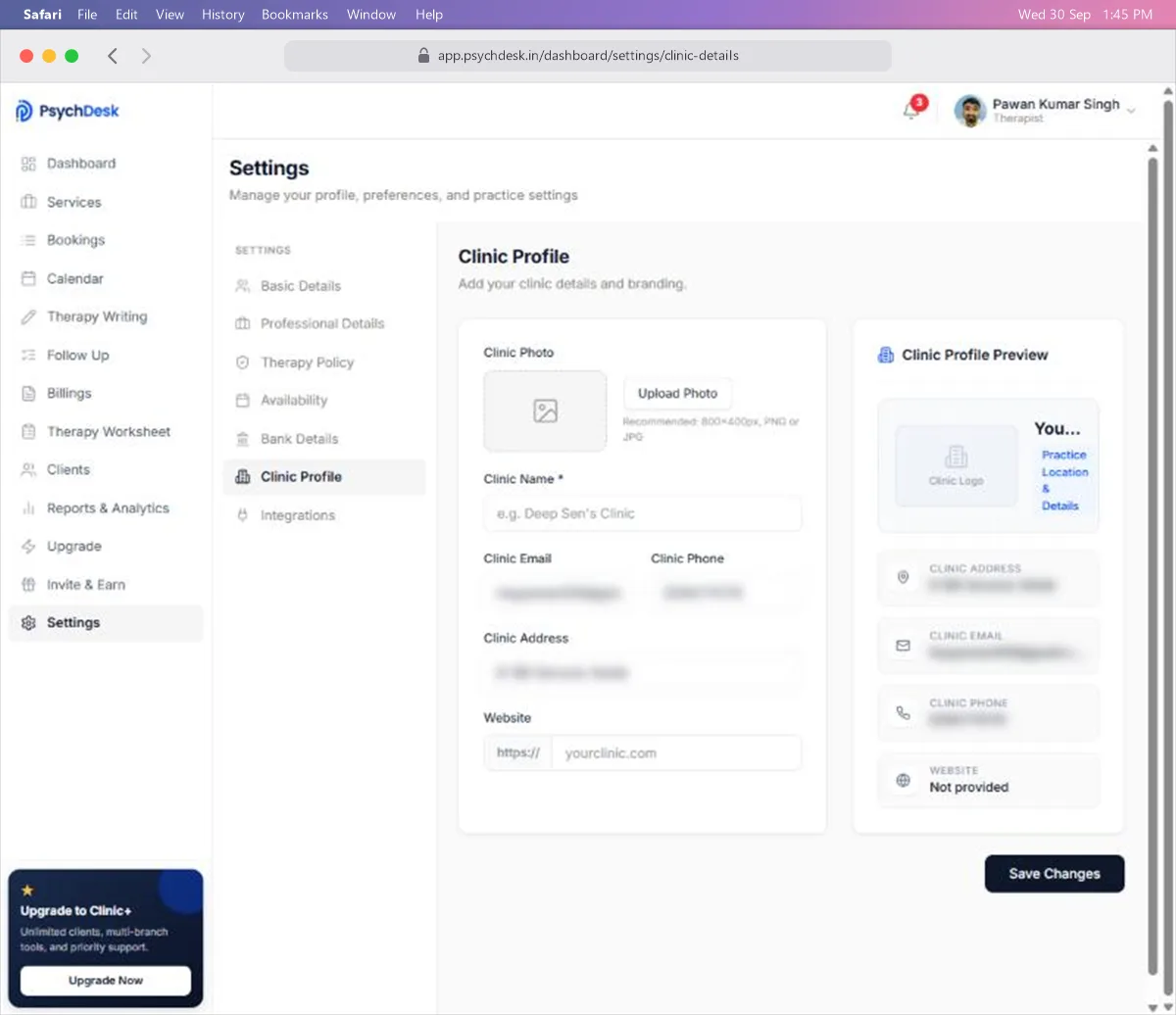This screenshot has width=1176, height=1015.
Task: Click the Upgrade Now button
Action: coord(106,981)
